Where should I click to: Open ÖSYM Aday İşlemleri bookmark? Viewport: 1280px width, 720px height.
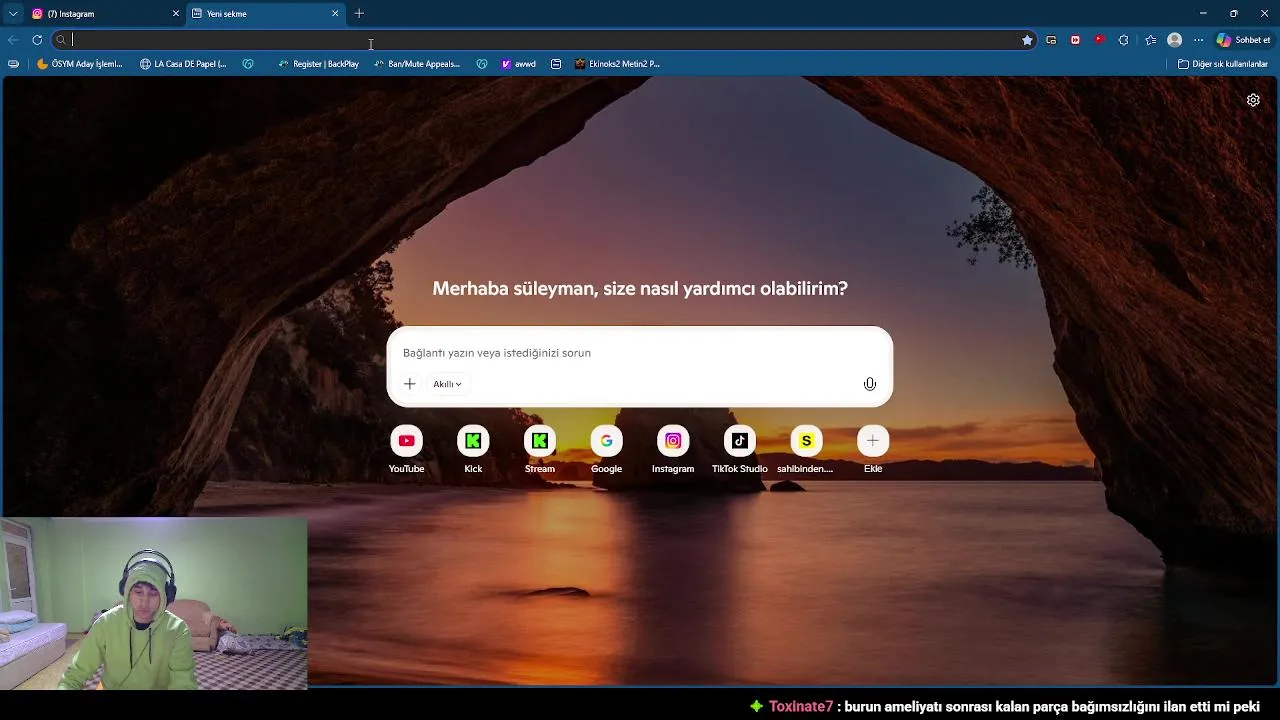(x=80, y=64)
